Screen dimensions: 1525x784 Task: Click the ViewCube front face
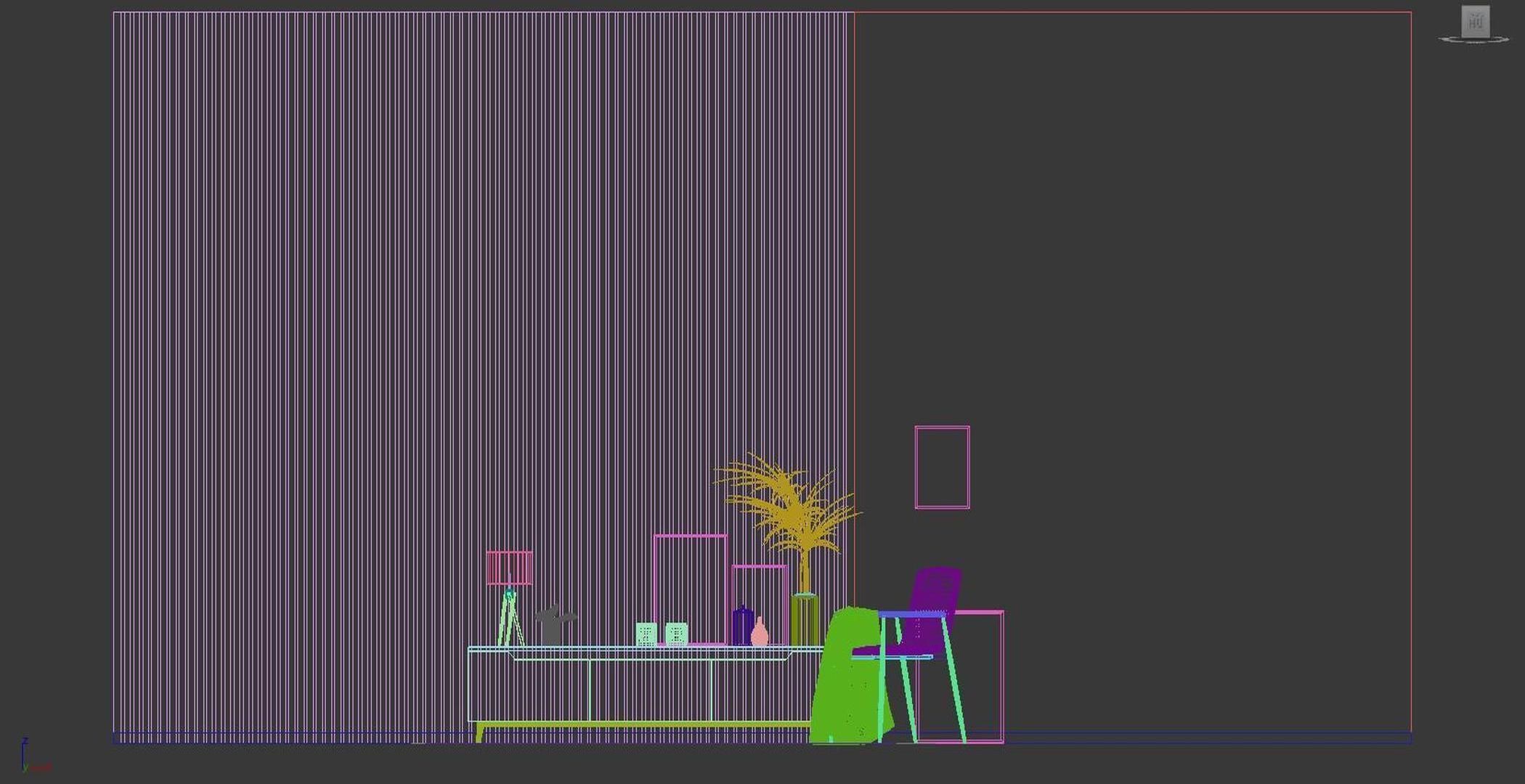[x=1475, y=22]
